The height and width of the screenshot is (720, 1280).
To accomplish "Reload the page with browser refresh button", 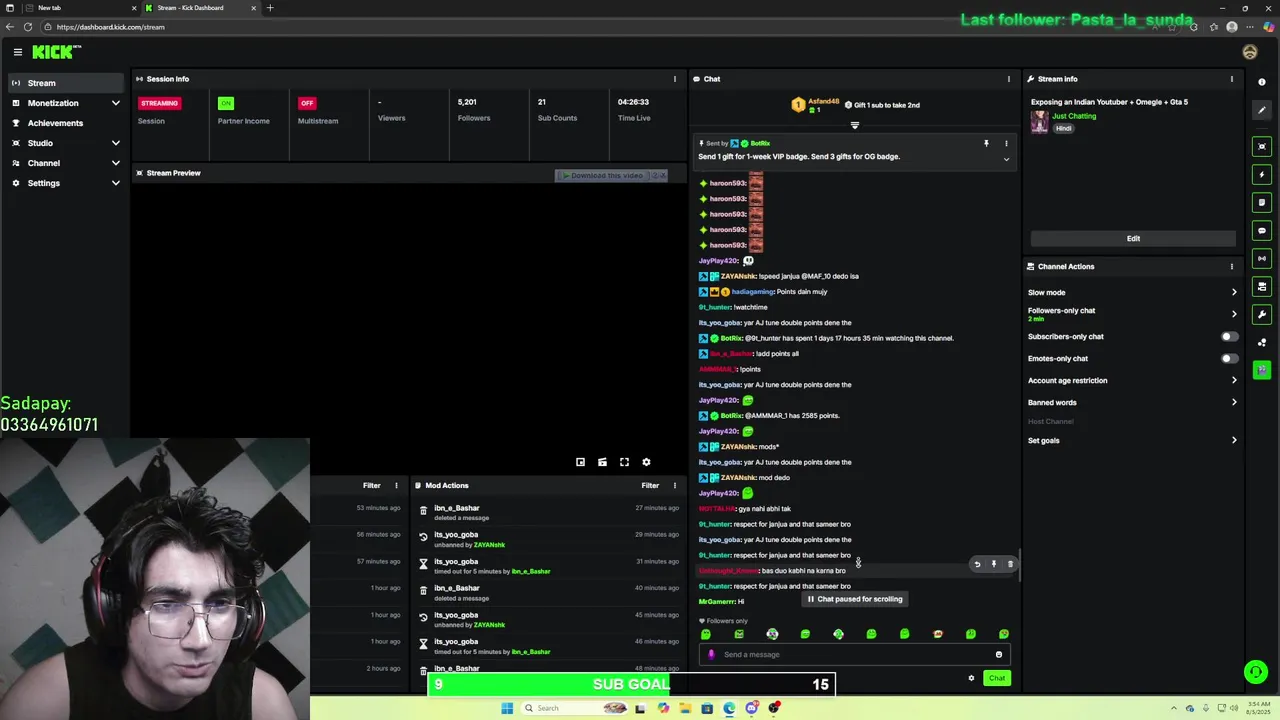I will [28, 27].
